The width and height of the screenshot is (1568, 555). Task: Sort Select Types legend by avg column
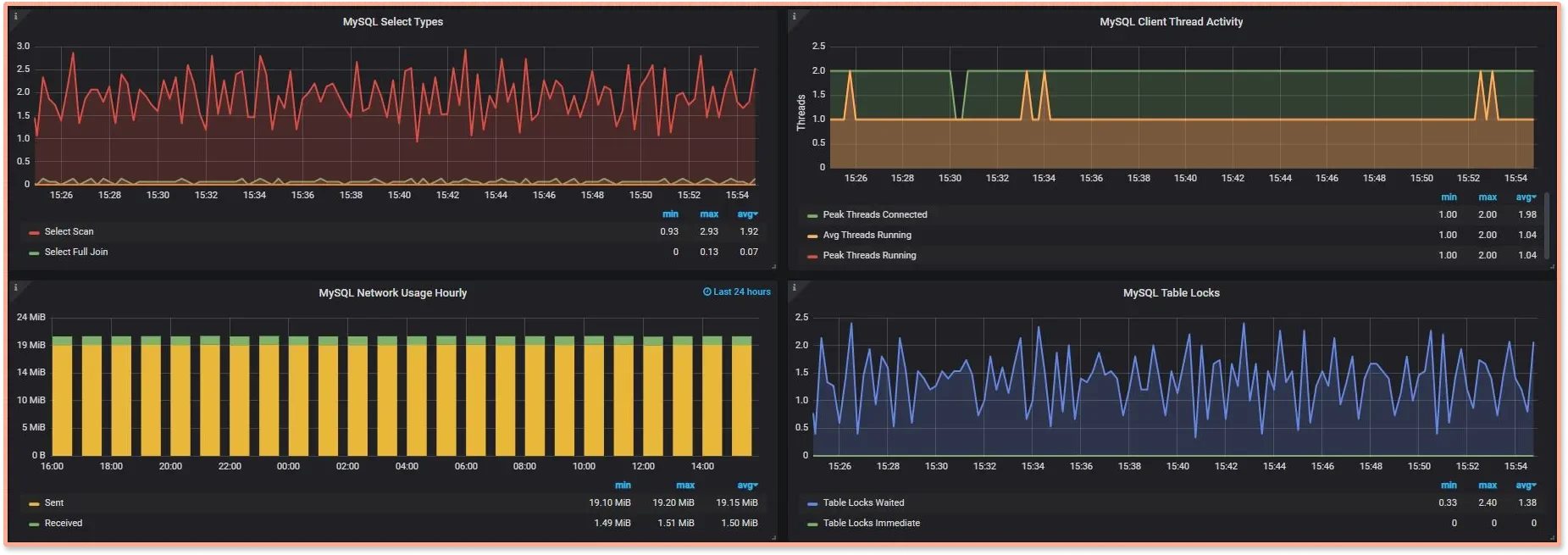(747, 214)
